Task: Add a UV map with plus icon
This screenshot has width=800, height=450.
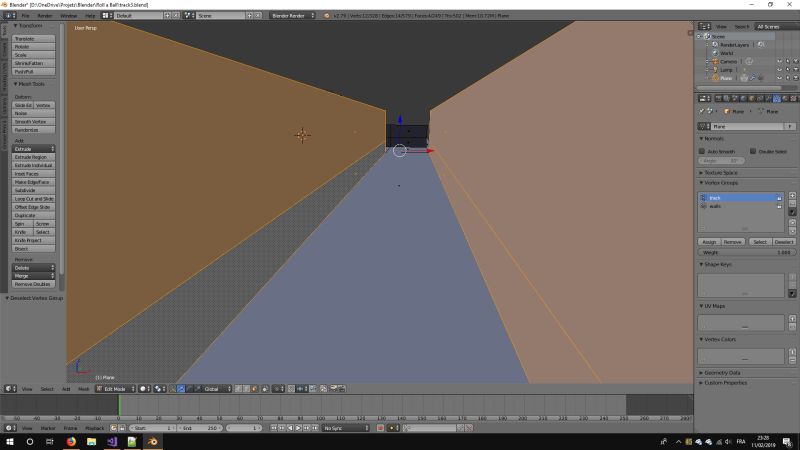Action: pyautogui.click(x=792, y=318)
